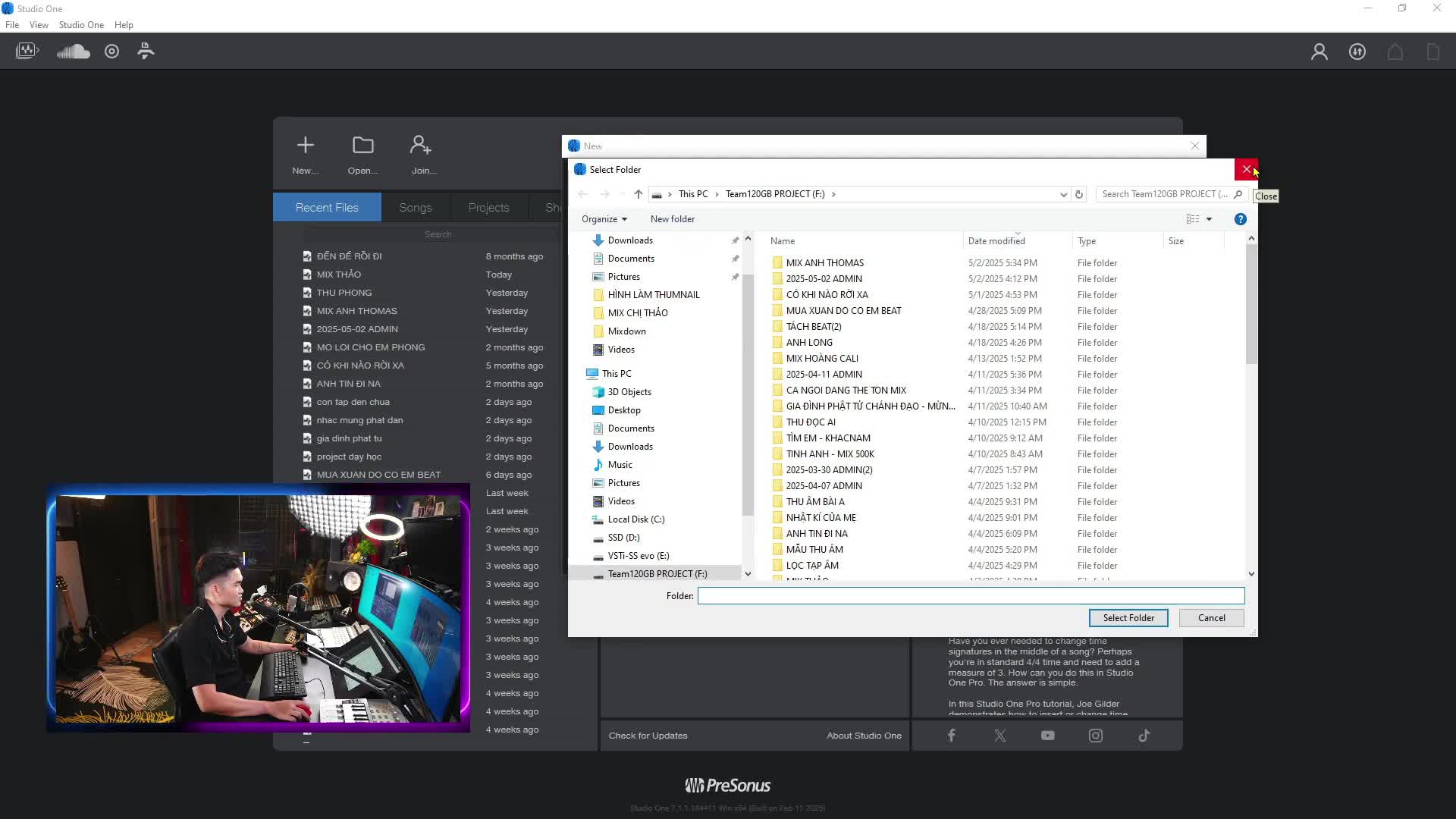This screenshot has height=819, width=1456.
Task: Click the Folder name input field
Action: [x=970, y=596]
